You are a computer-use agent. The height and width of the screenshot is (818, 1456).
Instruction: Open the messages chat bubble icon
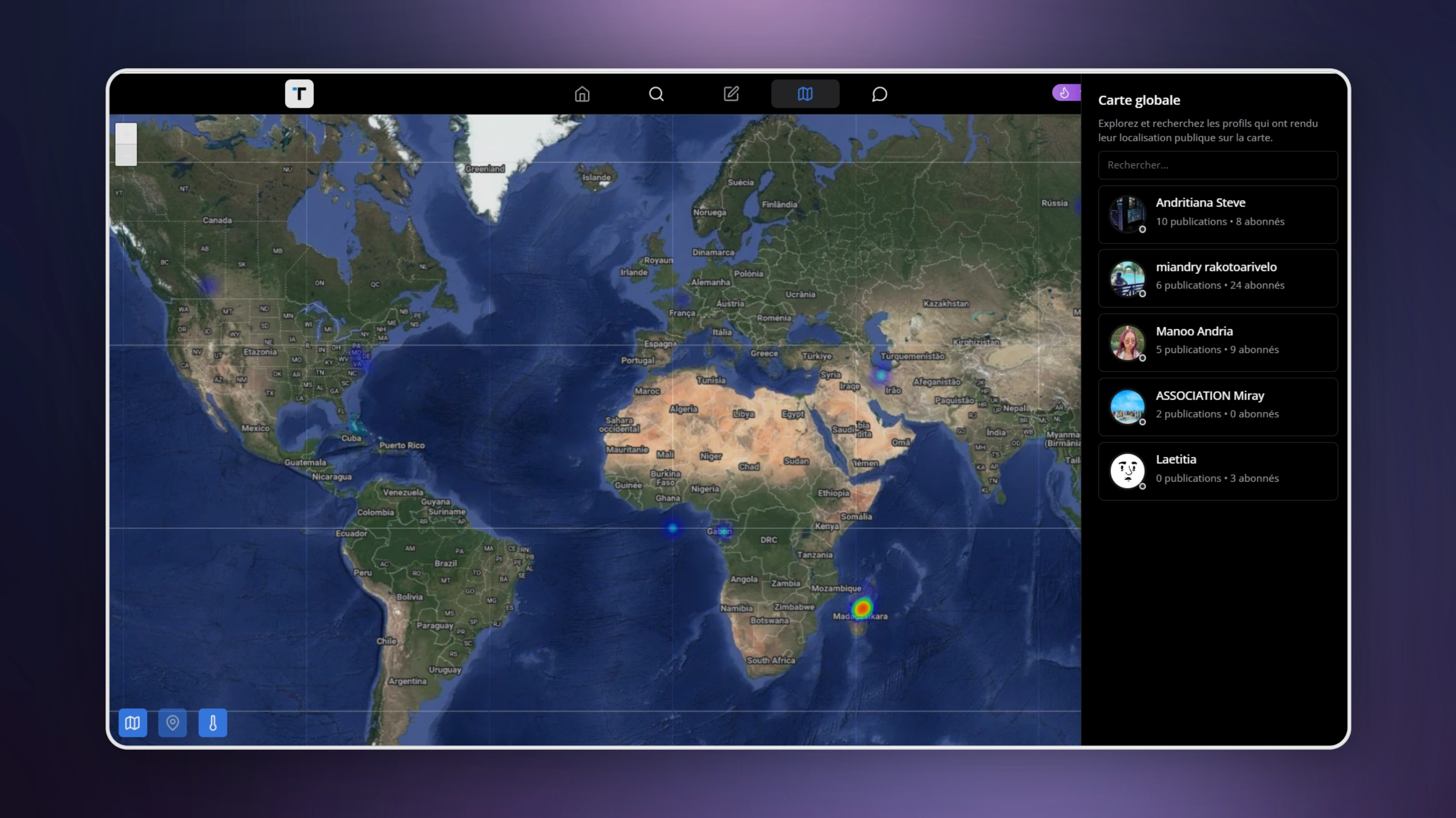pos(879,94)
